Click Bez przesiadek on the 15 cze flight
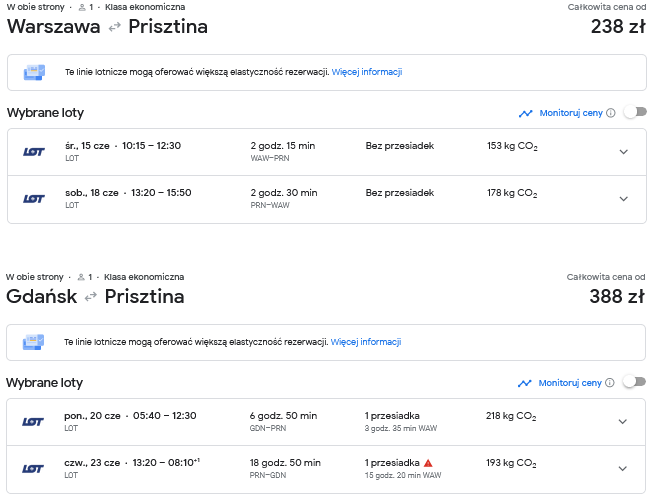The width and height of the screenshot is (653, 500). (400, 146)
